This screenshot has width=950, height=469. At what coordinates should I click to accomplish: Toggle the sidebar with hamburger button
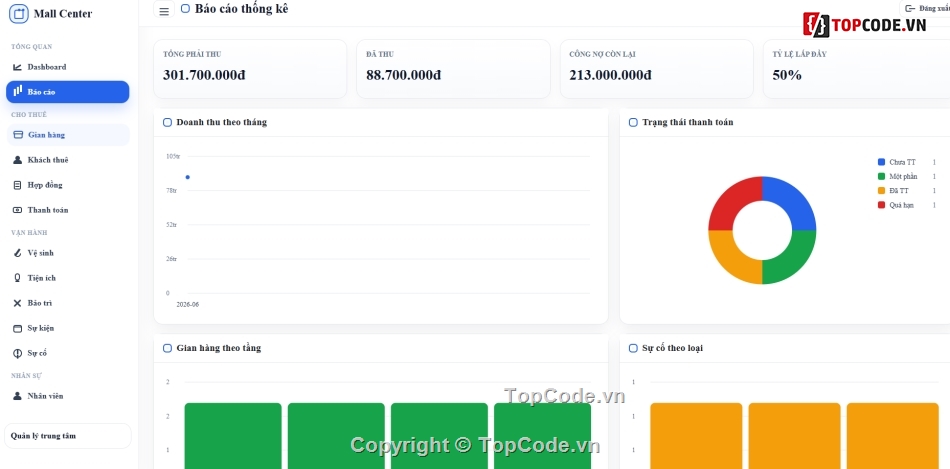[164, 10]
